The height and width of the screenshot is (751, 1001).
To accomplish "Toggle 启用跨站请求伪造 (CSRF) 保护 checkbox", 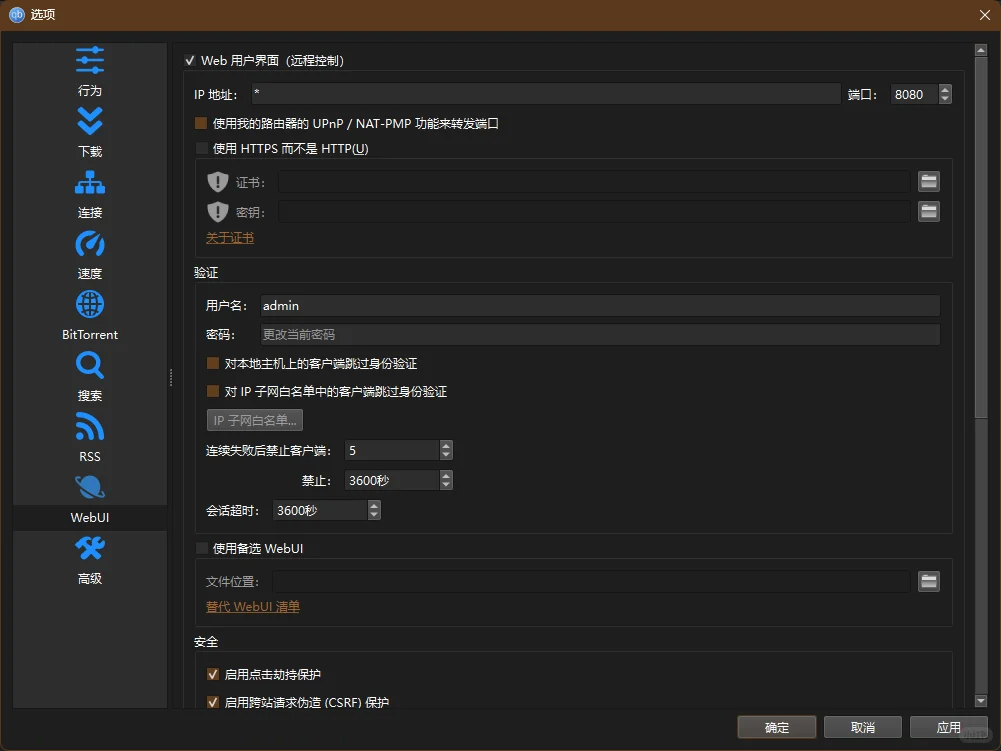I will coord(213,702).
